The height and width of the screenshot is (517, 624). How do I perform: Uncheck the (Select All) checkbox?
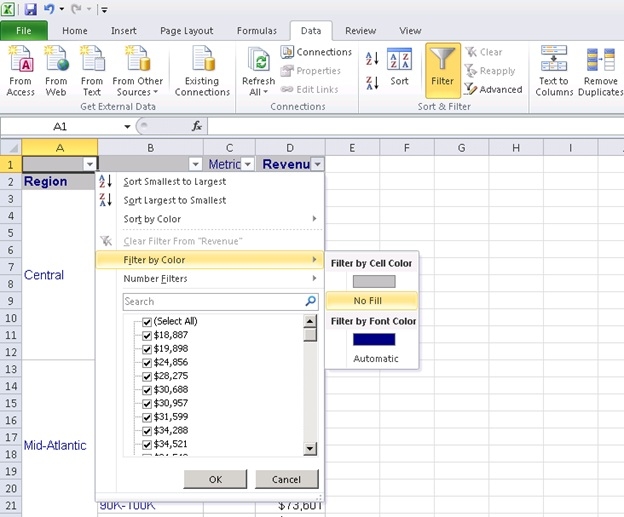[x=147, y=321]
